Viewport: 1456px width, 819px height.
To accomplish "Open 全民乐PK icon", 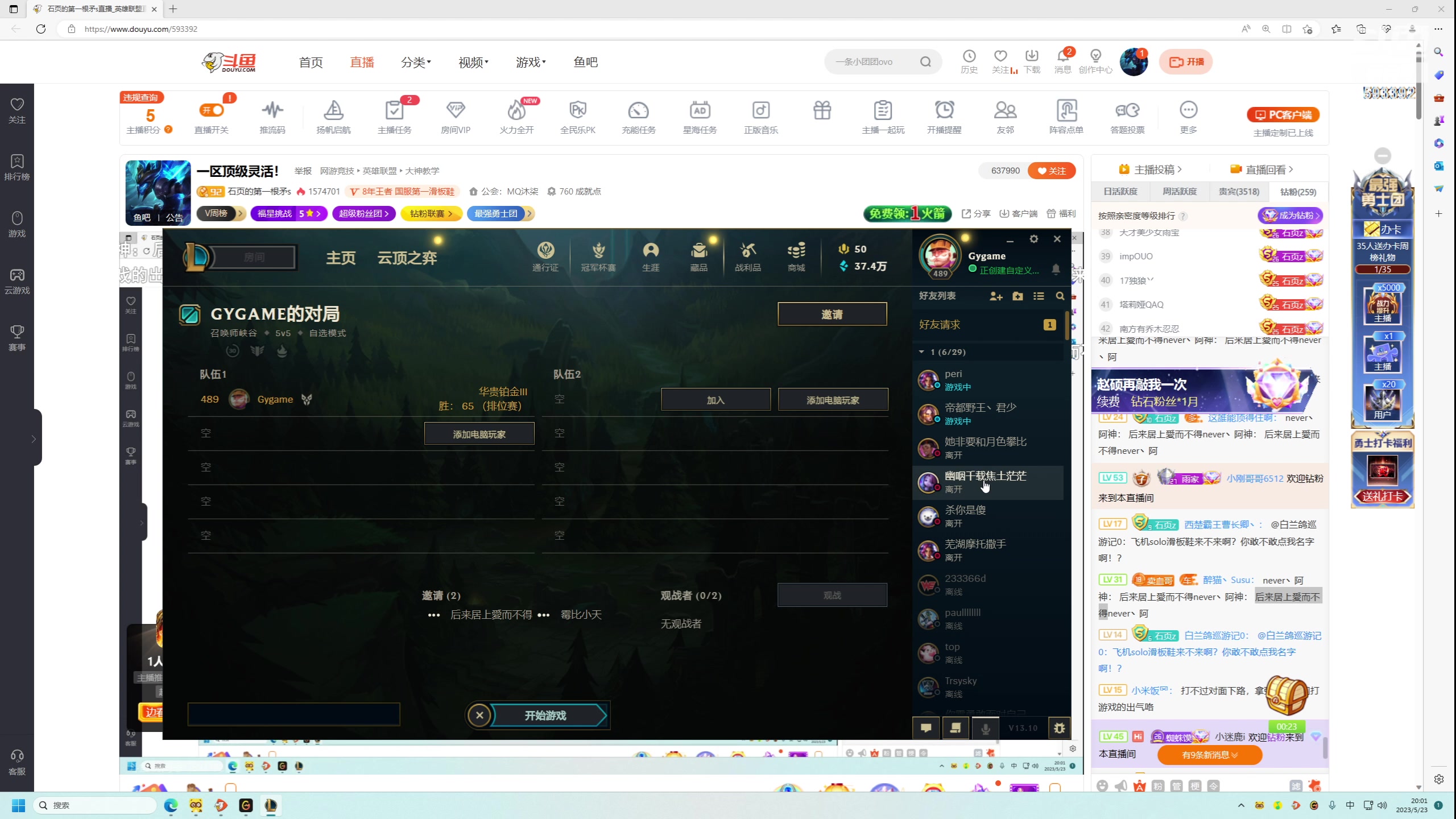I will click(x=578, y=117).
